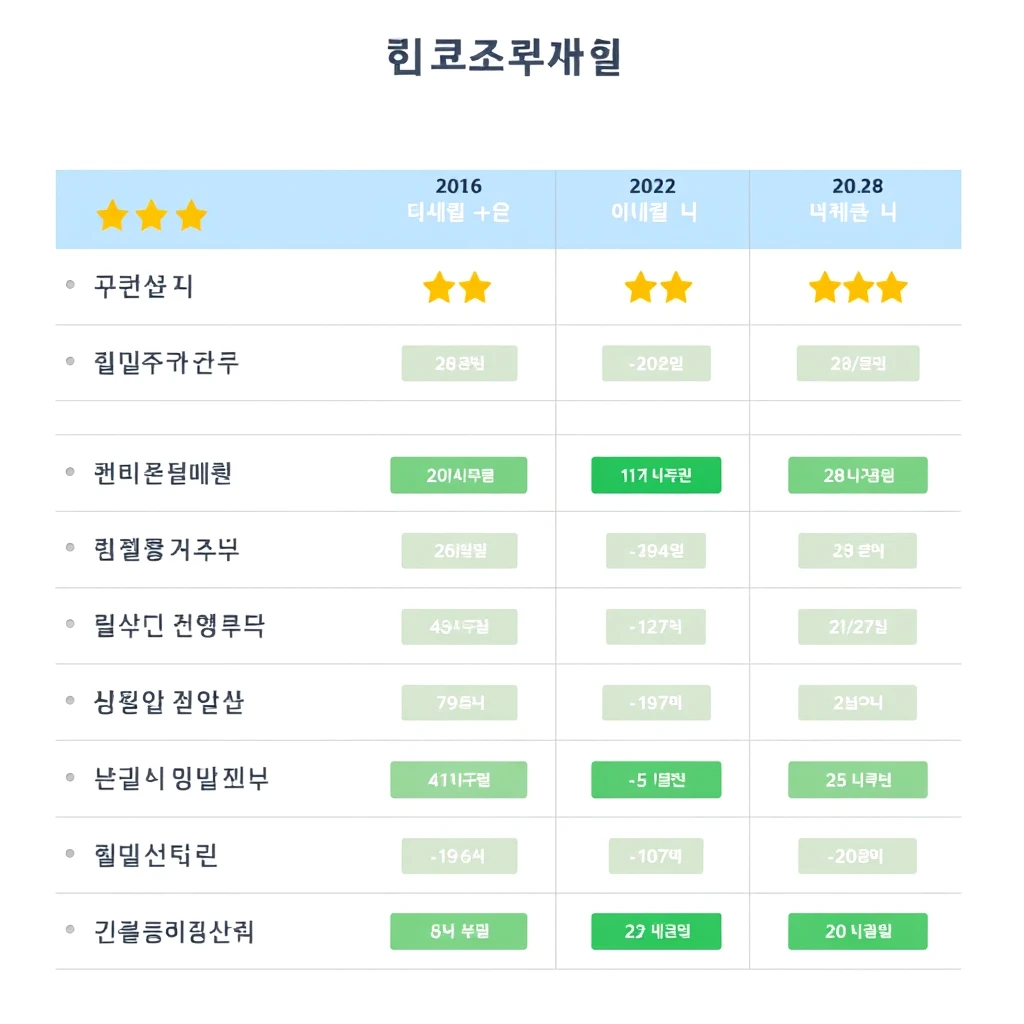The width and height of the screenshot is (1024, 1024).
Task: Click the last row's green badge under 20.28
Action: click(857, 931)
